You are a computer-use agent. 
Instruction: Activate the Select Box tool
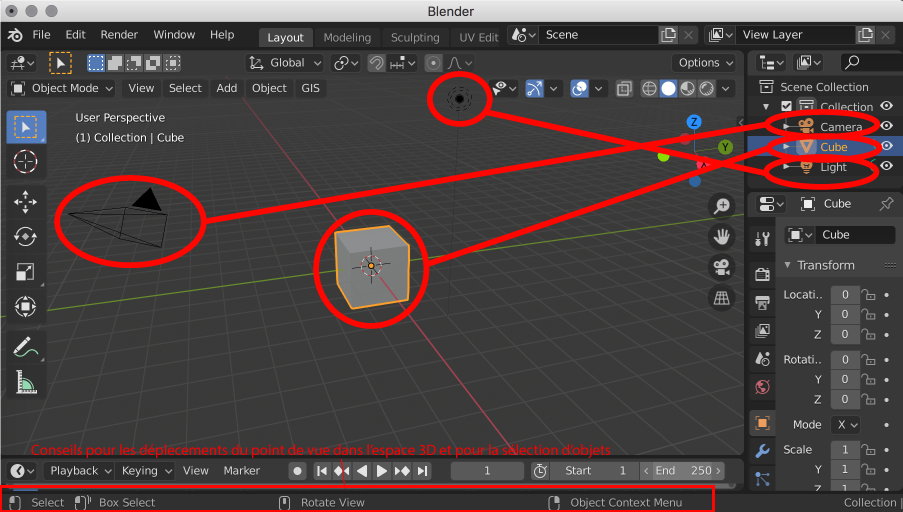point(25,127)
